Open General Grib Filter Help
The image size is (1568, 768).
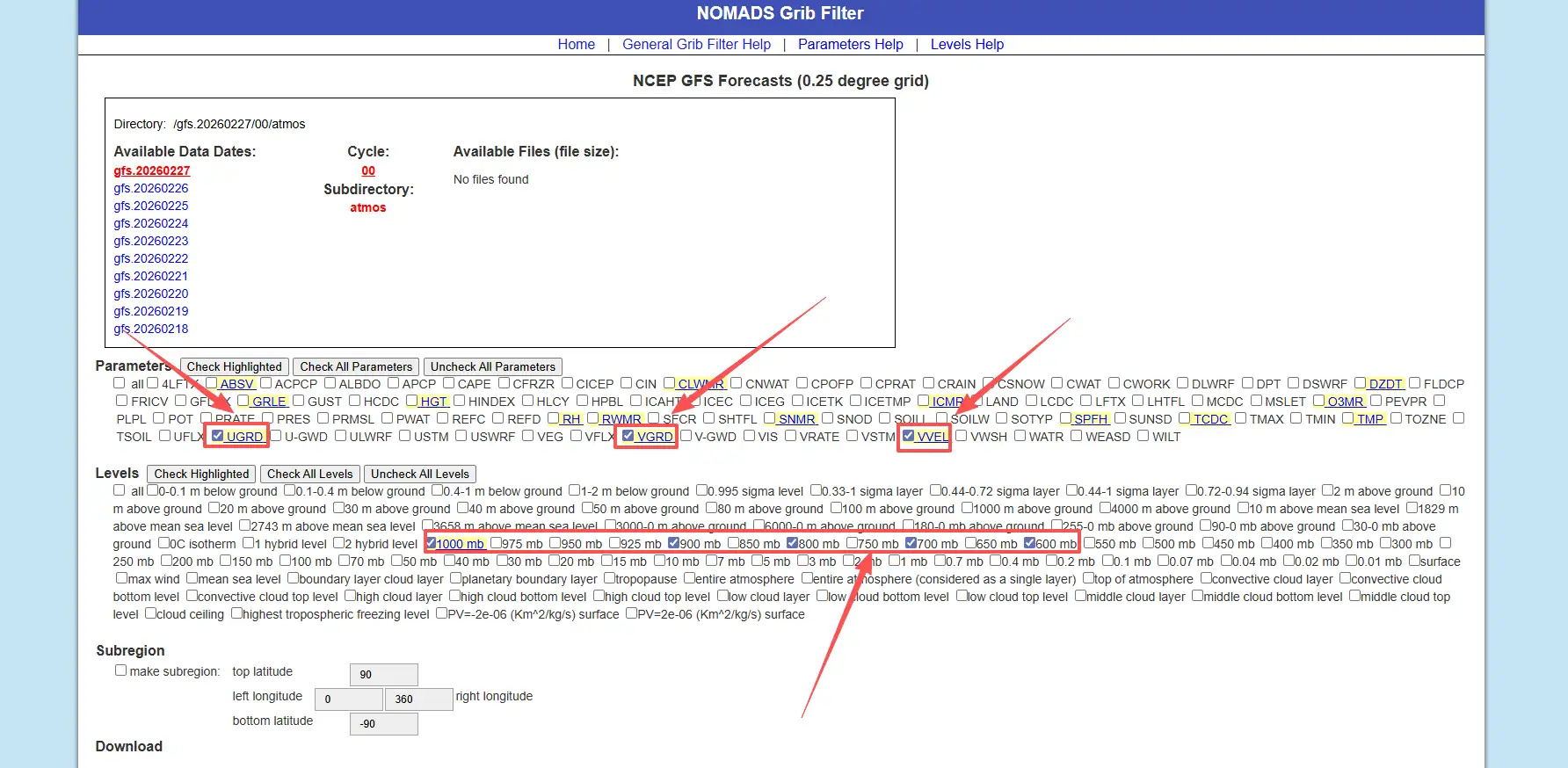(696, 45)
